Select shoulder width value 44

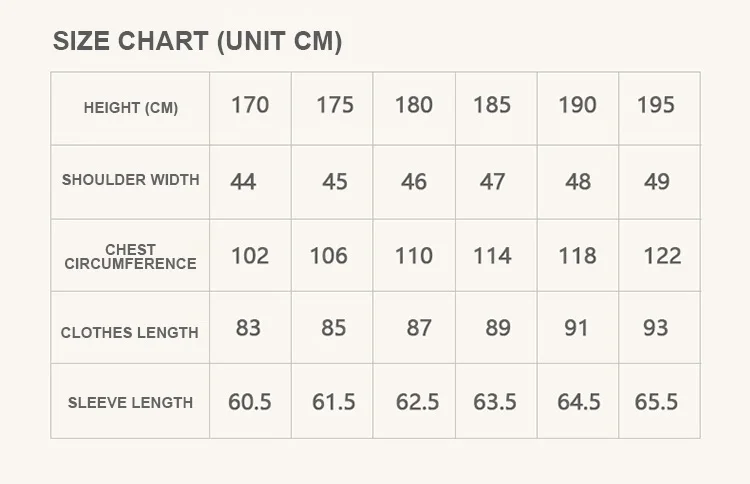point(243,182)
